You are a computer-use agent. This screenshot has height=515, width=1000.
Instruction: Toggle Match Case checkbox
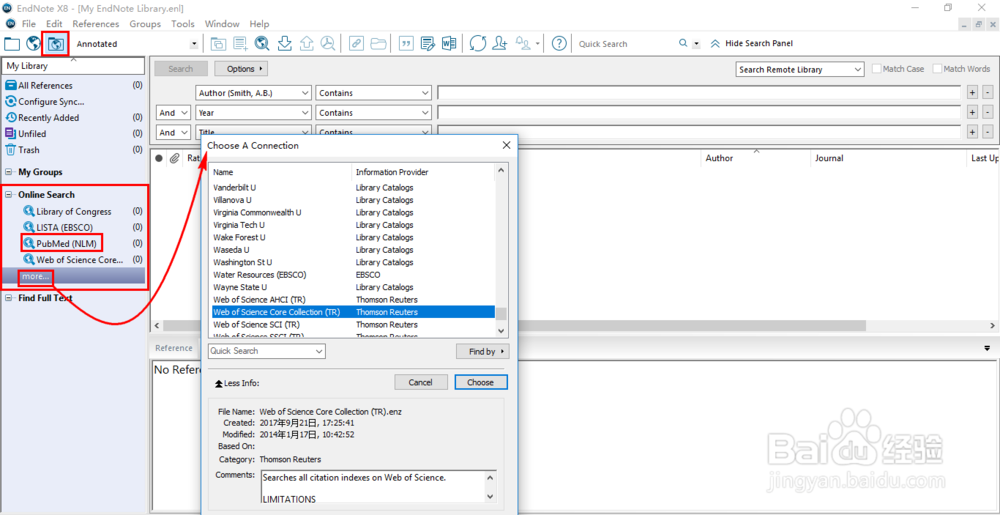tap(876, 69)
